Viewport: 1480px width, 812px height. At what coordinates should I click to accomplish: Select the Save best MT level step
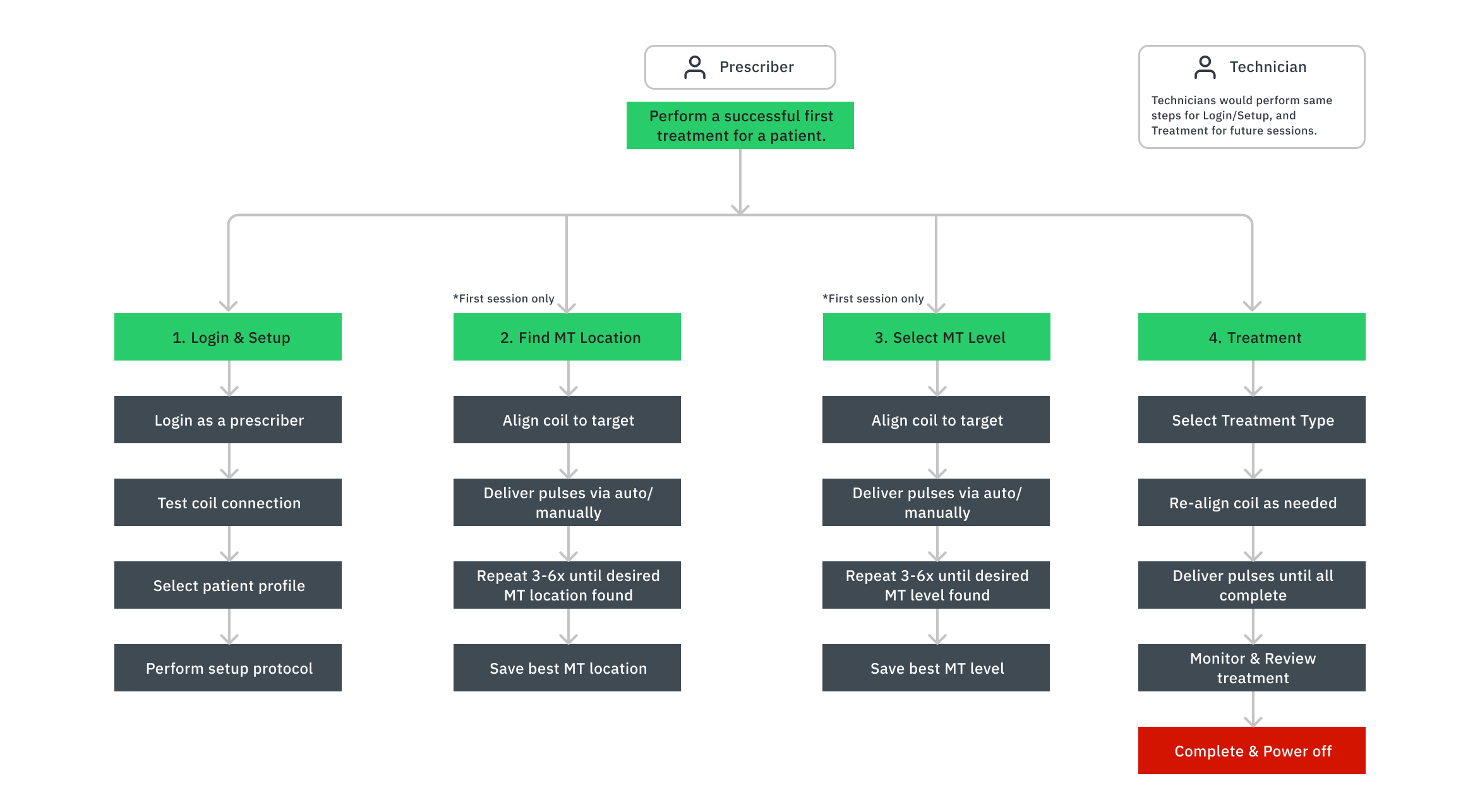point(936,668)
